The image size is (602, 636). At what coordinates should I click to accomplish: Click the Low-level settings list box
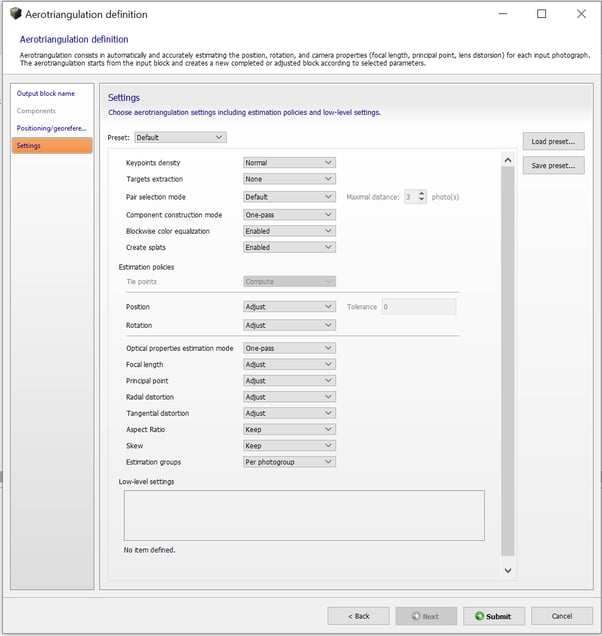click(x=304, y=515)
